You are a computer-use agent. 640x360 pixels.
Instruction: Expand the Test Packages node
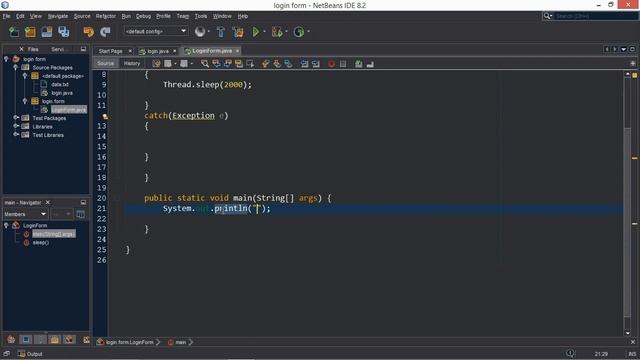pos(16,118)
